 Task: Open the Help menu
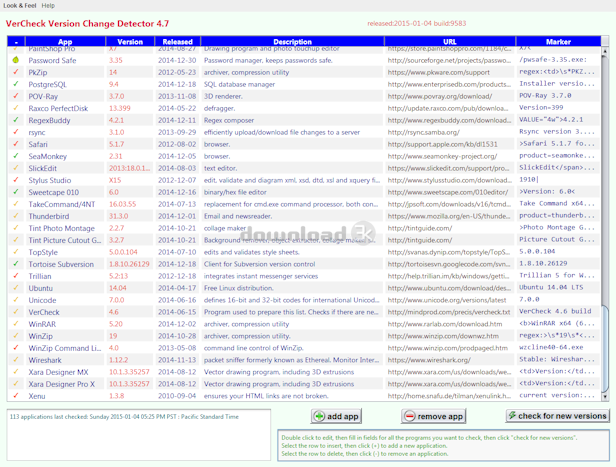tap(48, 5)
